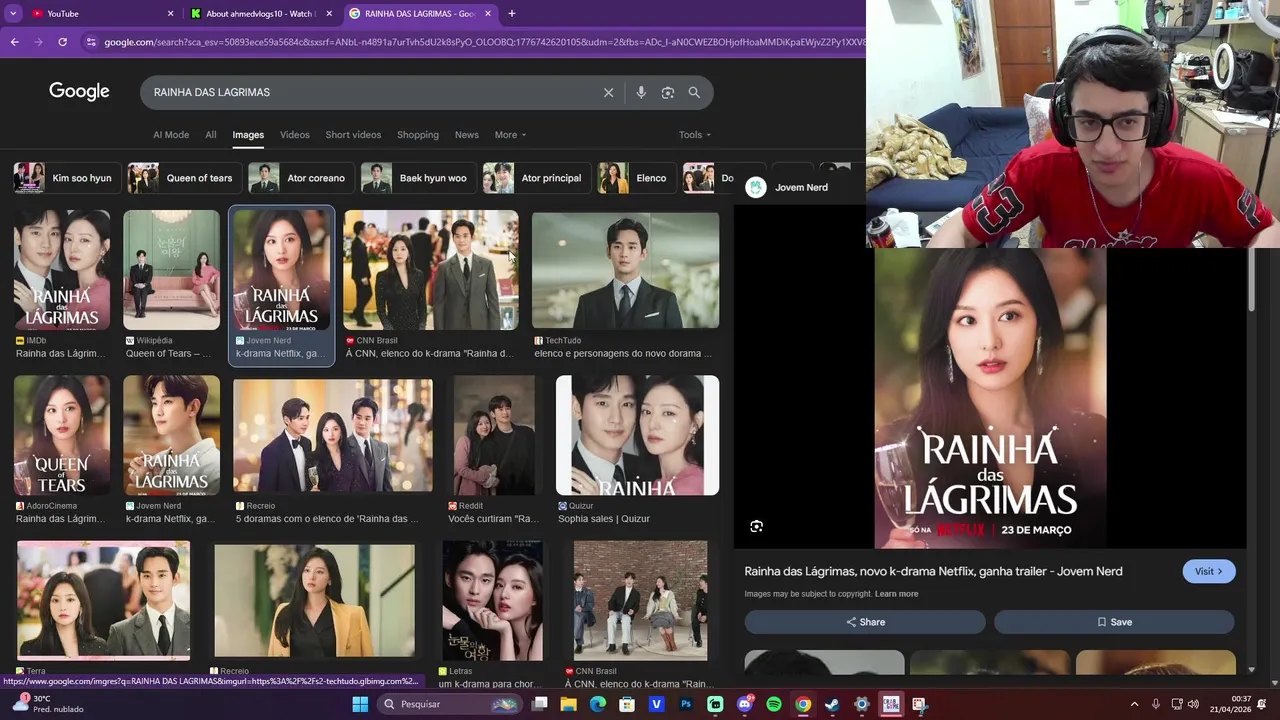
Task: Open Microsoft Store from the taskbar
Action: pos(627,704)
